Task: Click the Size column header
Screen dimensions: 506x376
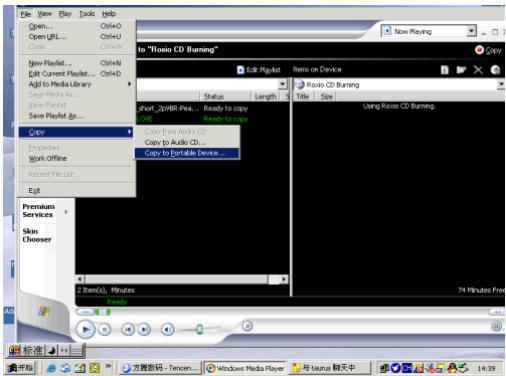Action: [x=326, y=96]
